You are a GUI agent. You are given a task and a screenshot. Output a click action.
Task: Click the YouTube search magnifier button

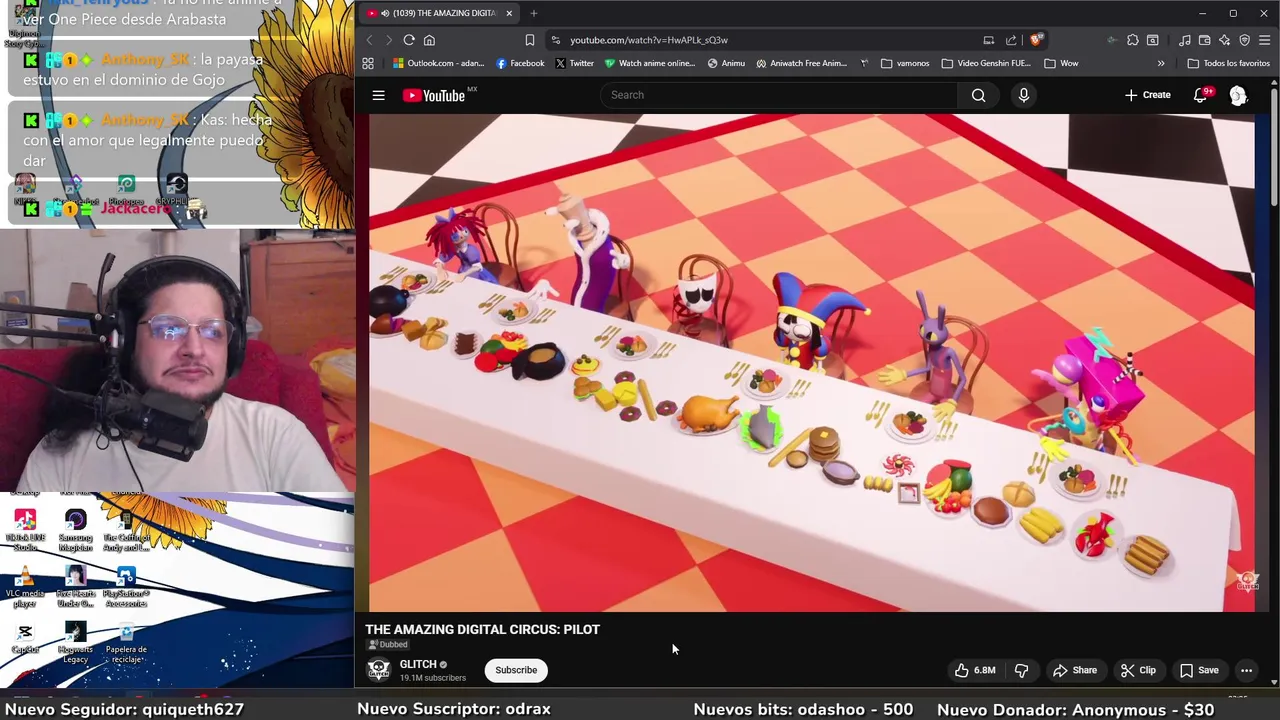coord(978,95)
